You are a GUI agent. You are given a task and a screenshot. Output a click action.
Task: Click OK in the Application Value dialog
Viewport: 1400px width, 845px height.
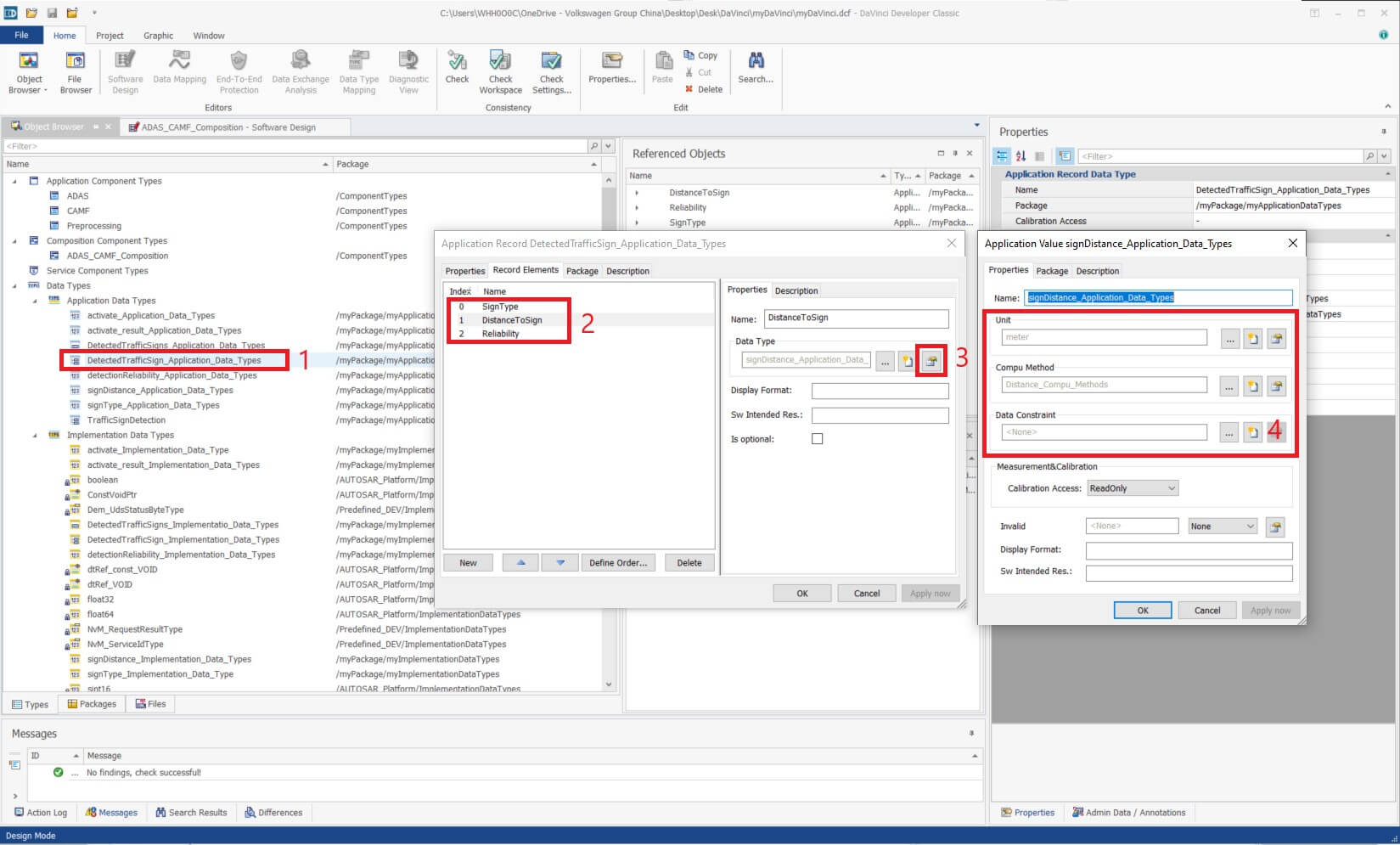point(1142,611)
